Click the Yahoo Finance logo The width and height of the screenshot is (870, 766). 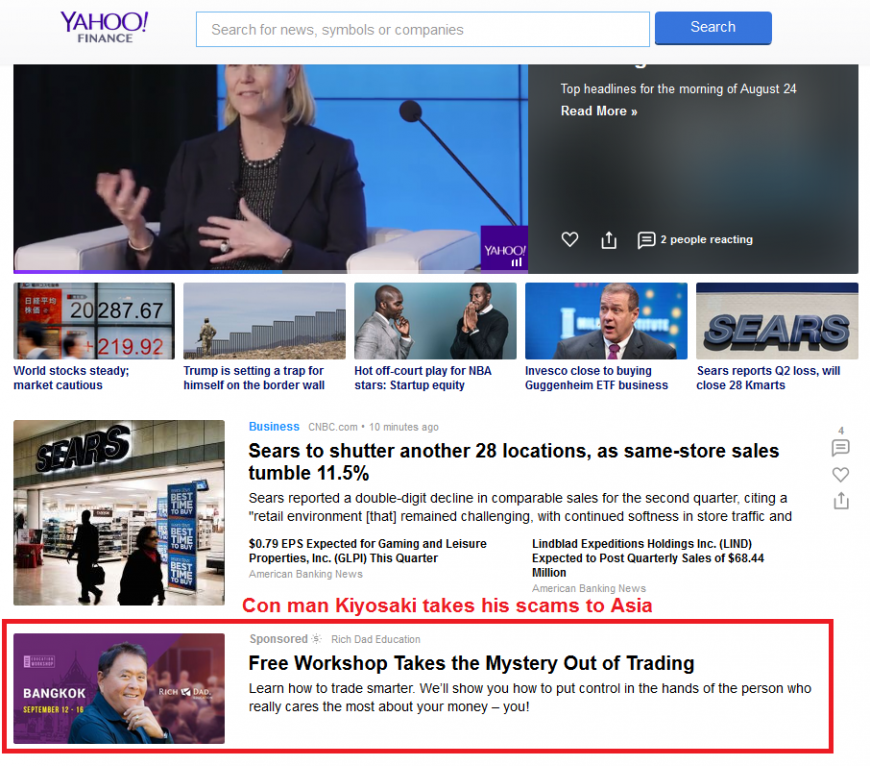tap(104, 27)
